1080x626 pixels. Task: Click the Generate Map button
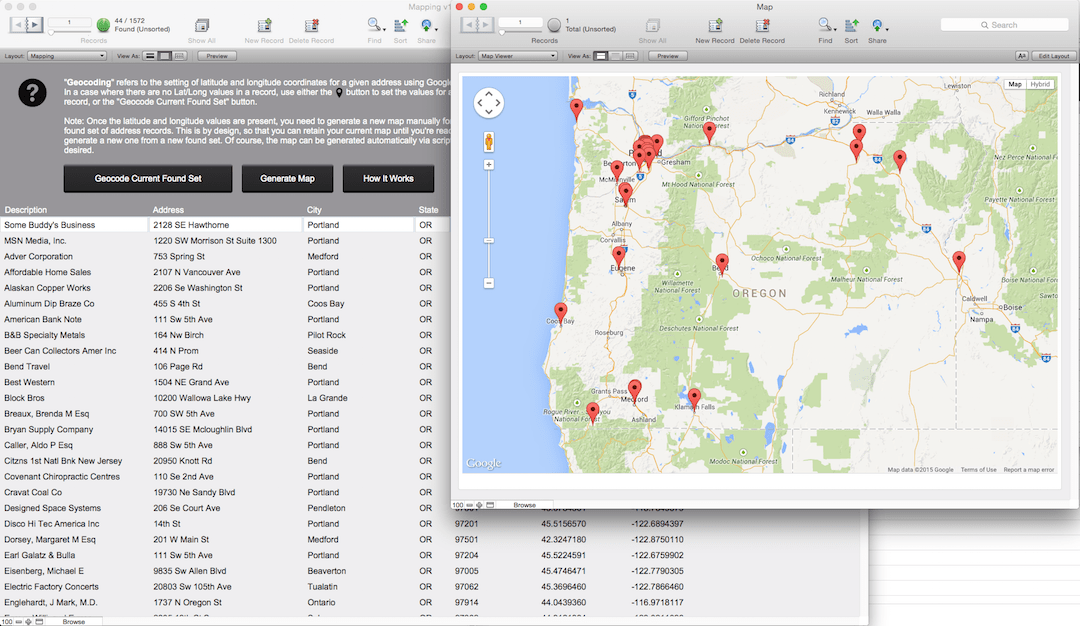coord(287,178)
